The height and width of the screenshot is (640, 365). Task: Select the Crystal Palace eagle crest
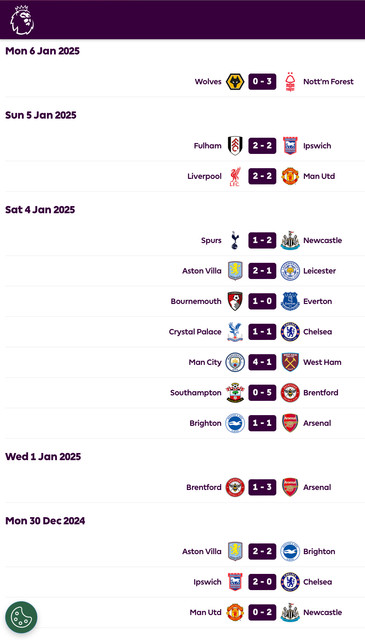point(235,332)
